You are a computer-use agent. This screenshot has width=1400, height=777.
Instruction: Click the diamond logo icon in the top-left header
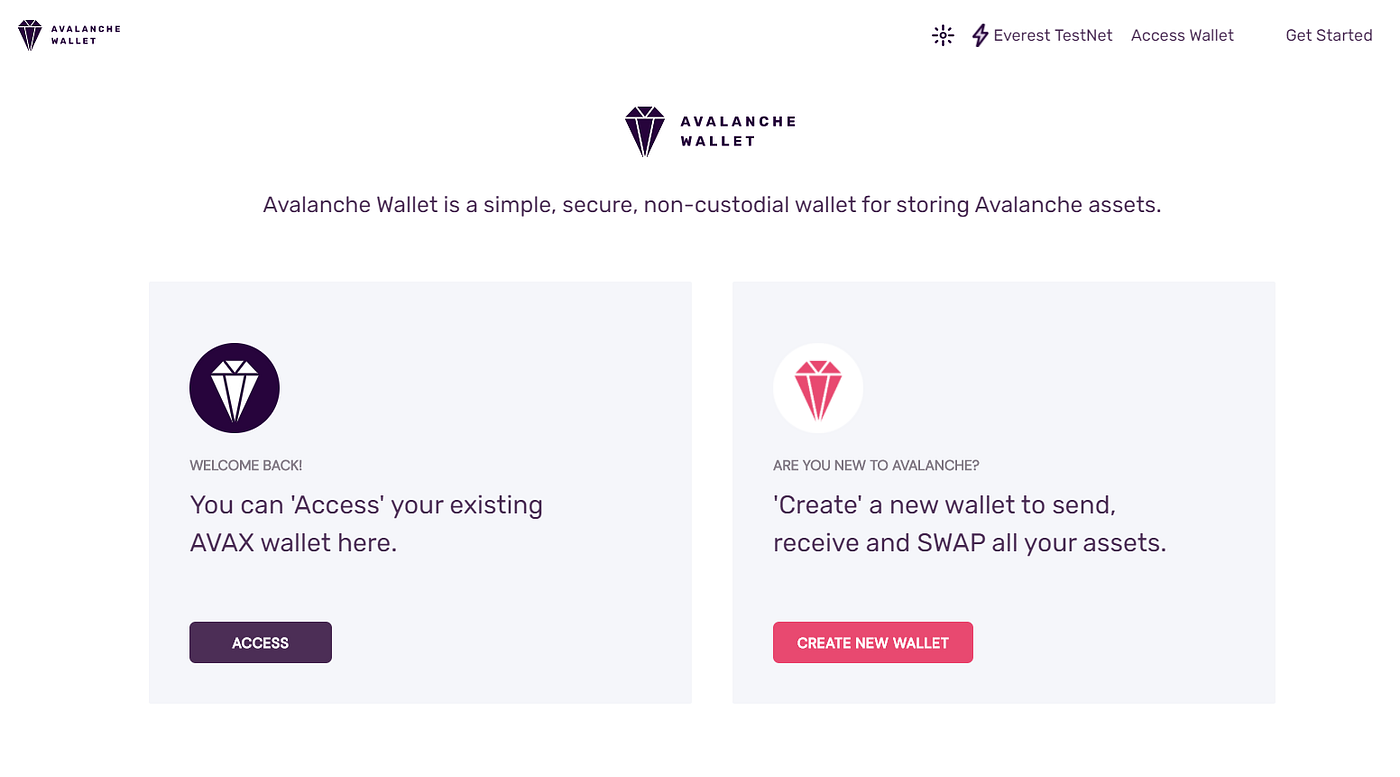[30, 35]
